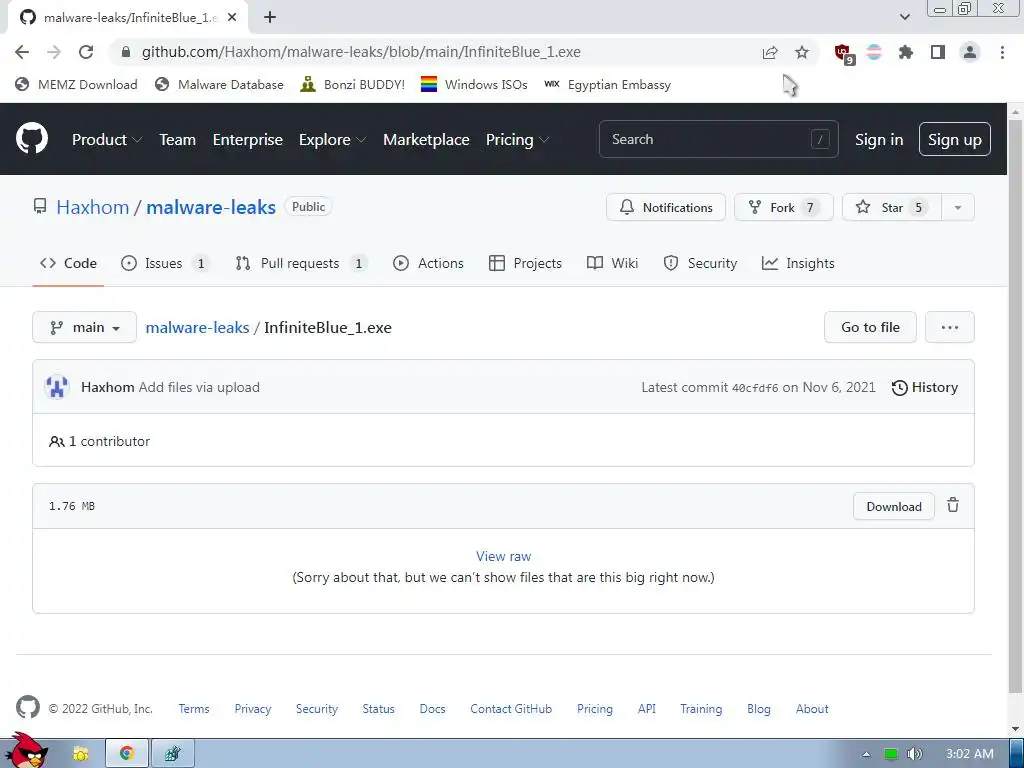Expand the Product dropdown menu
The height and width of the screenshot is (768, 1024).
(107, 139)
